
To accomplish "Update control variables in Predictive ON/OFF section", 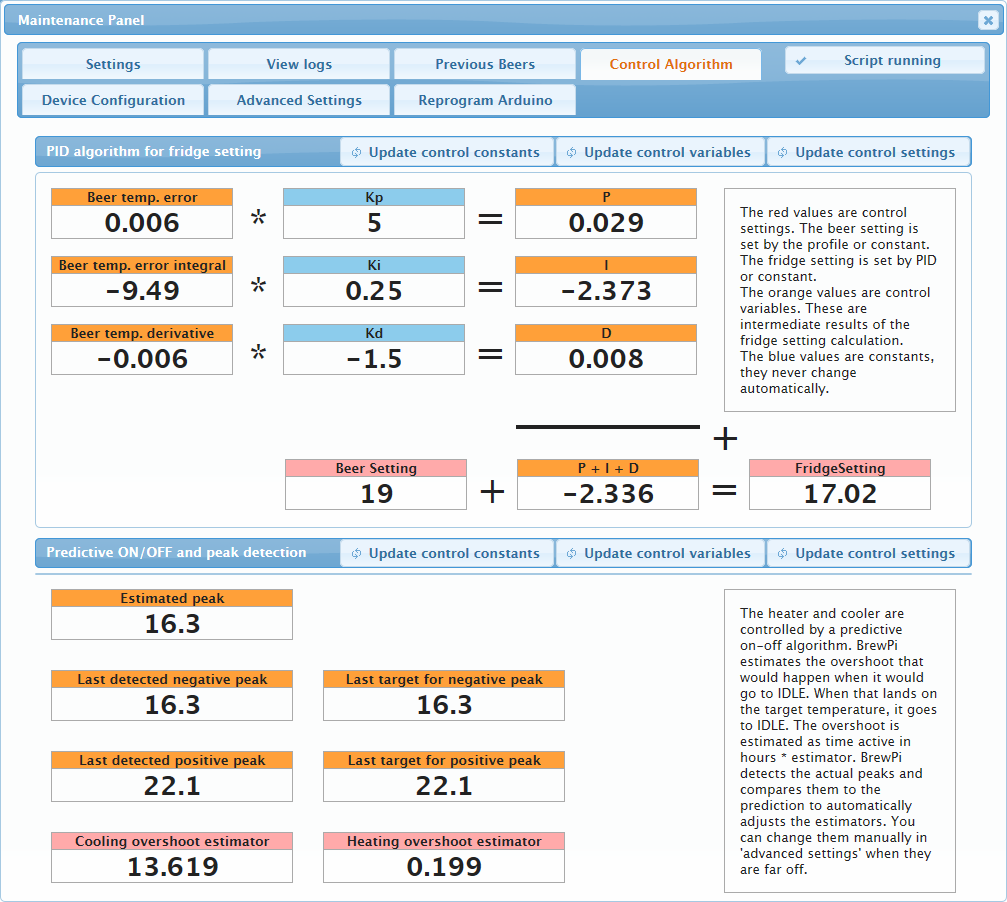I will [x=659, y=553].
